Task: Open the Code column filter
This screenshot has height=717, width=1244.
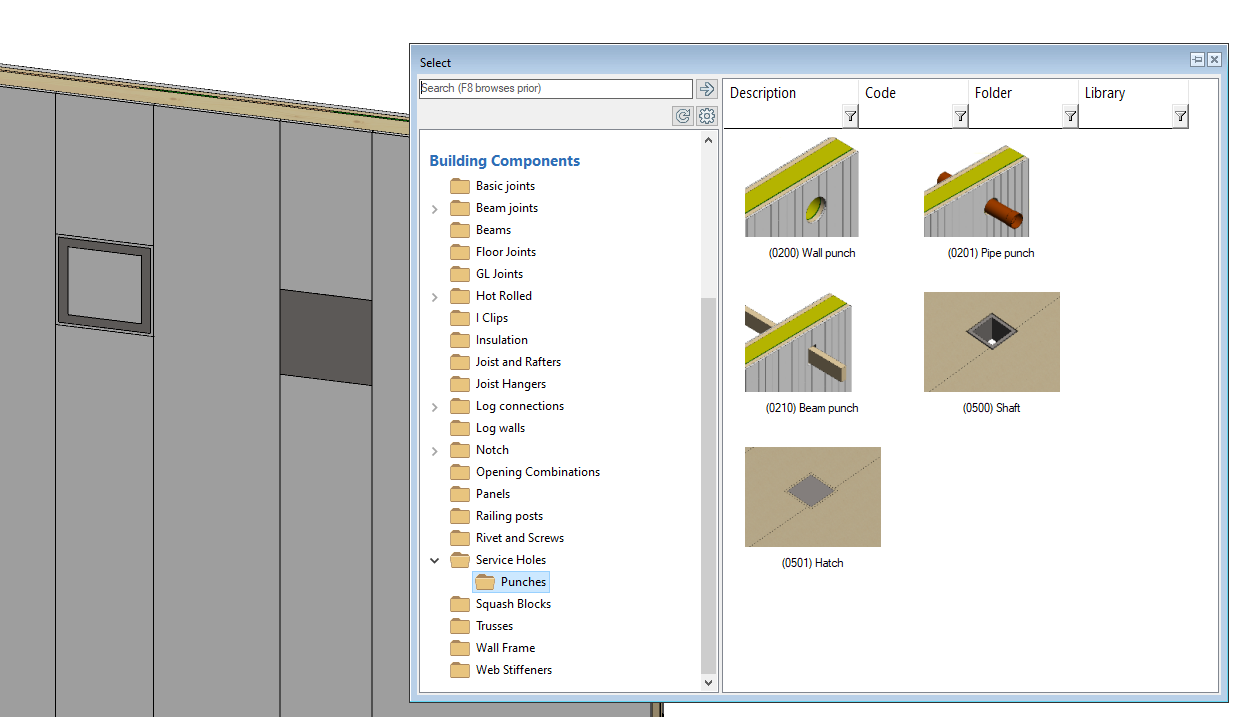Action: pos(960,117)
